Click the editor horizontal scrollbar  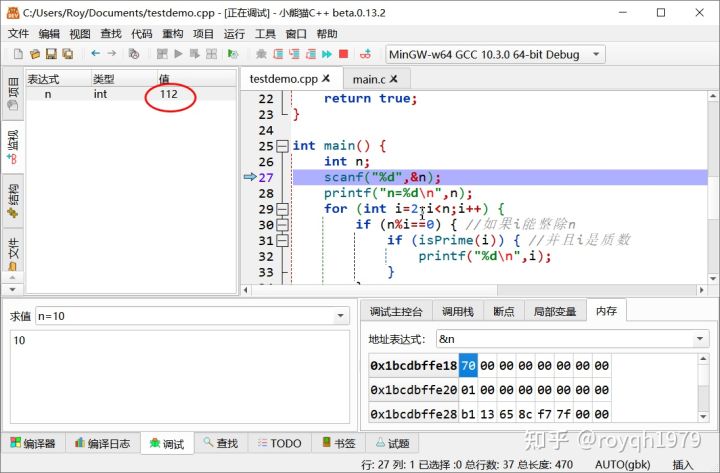(x=472, y=290)
